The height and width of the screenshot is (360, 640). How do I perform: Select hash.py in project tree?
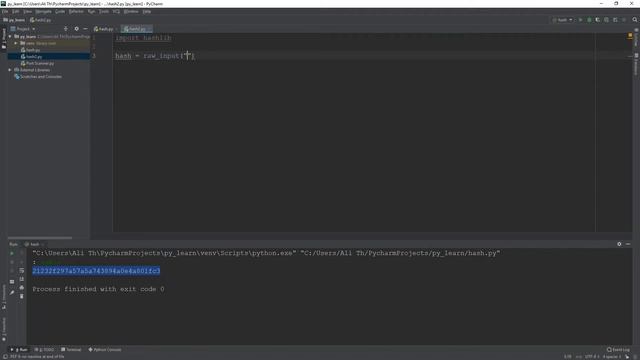tap(33, 50)
